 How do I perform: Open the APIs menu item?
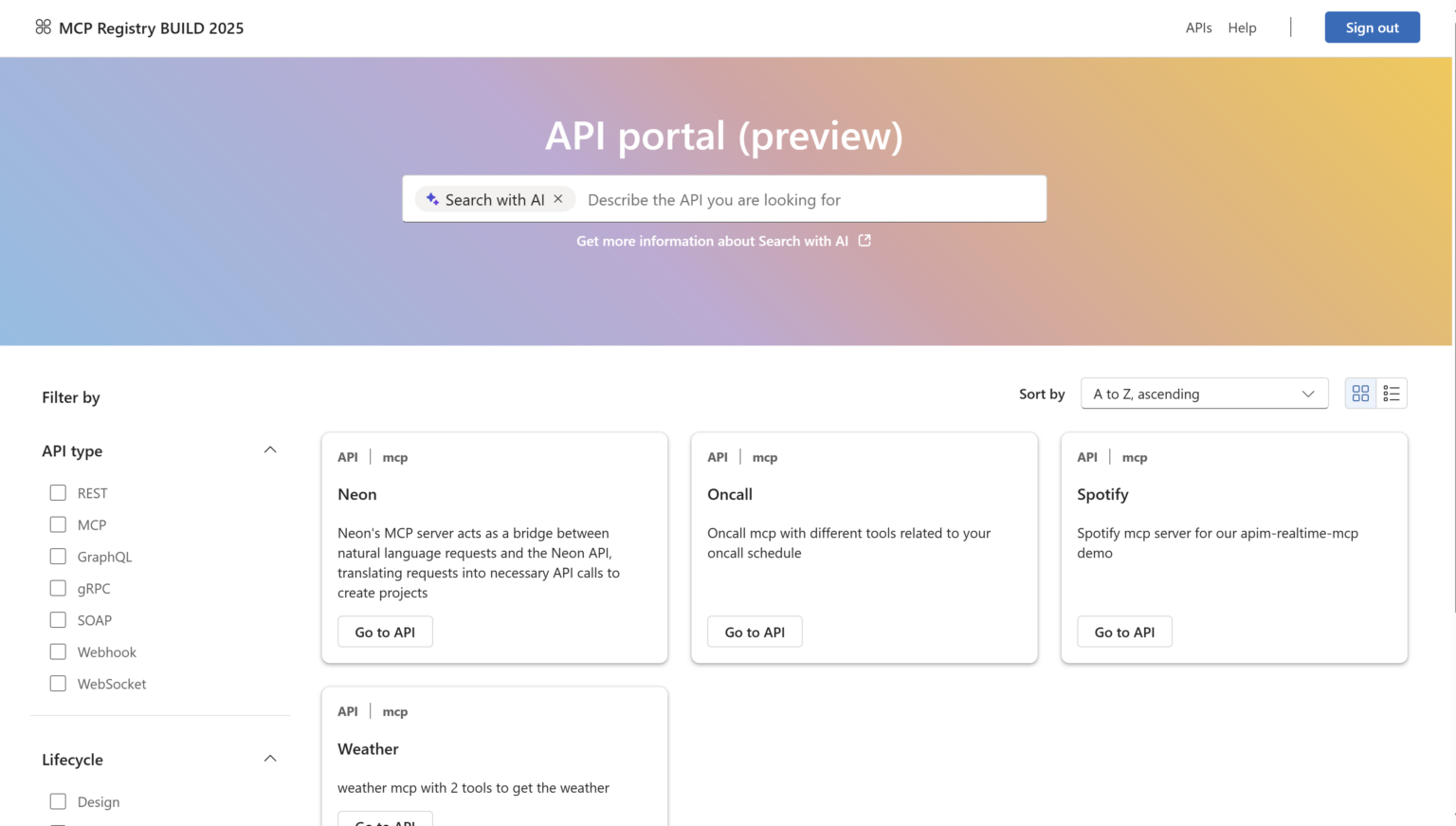(x=1198, y=28)
